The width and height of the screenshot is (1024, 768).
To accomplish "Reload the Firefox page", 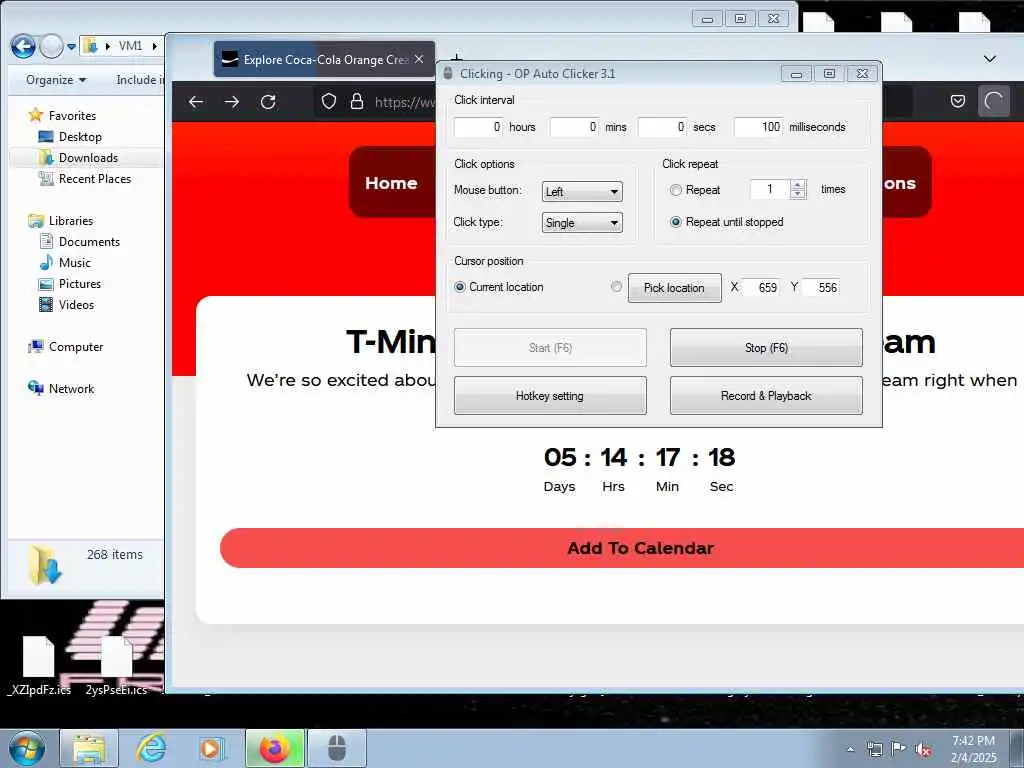I will (268, 102).
